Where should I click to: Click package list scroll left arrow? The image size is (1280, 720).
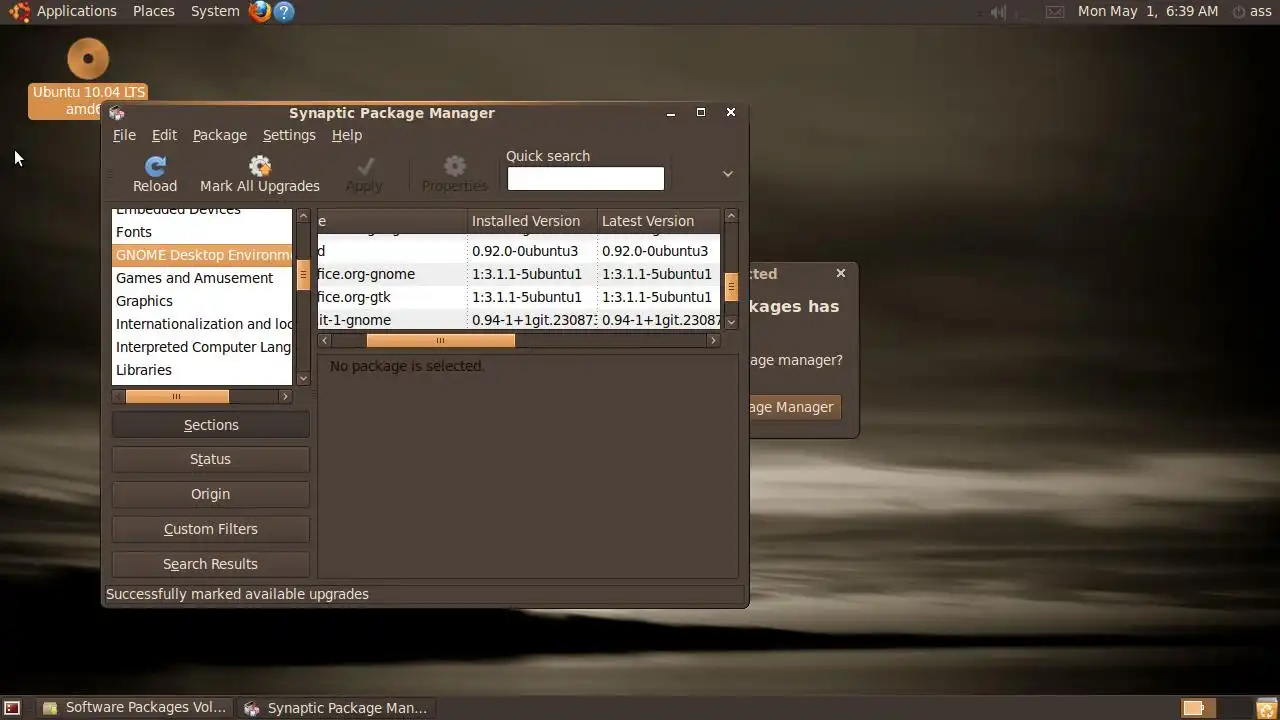[324, 340]
